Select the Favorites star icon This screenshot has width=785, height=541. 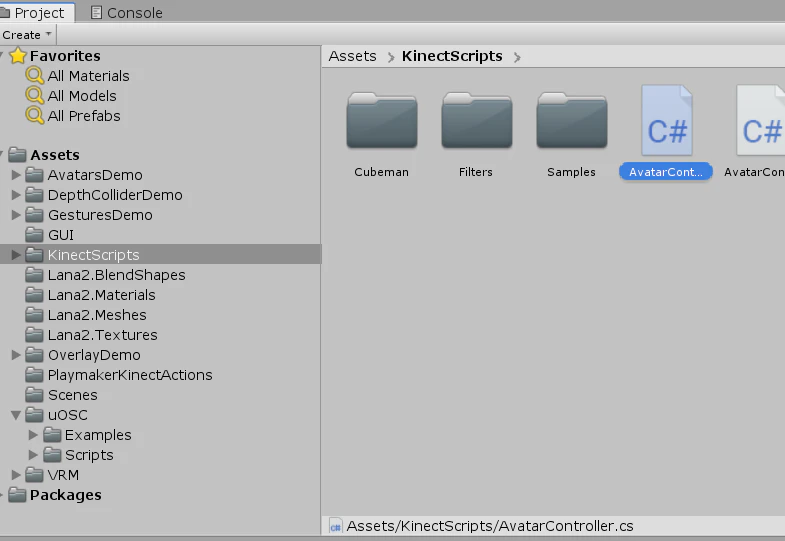(x=18, y=56)
